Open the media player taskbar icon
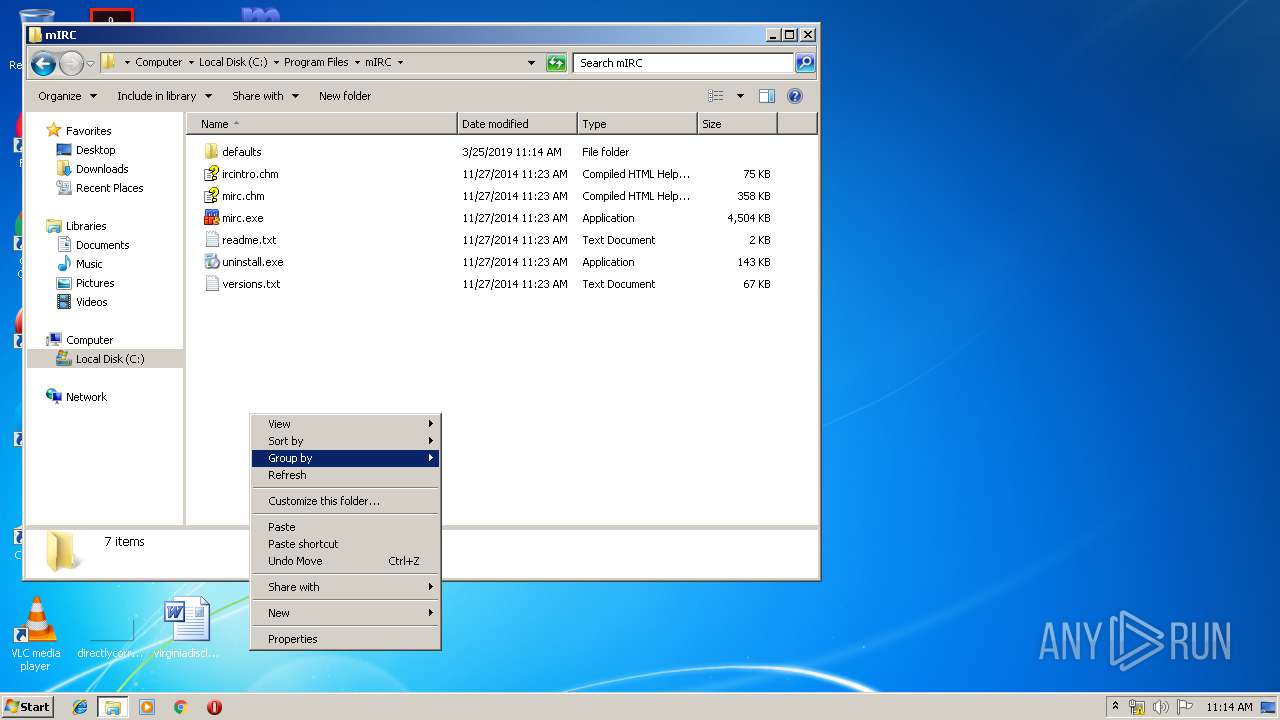The height and width of the screenshot is (720, 1280). pos(147,707)
